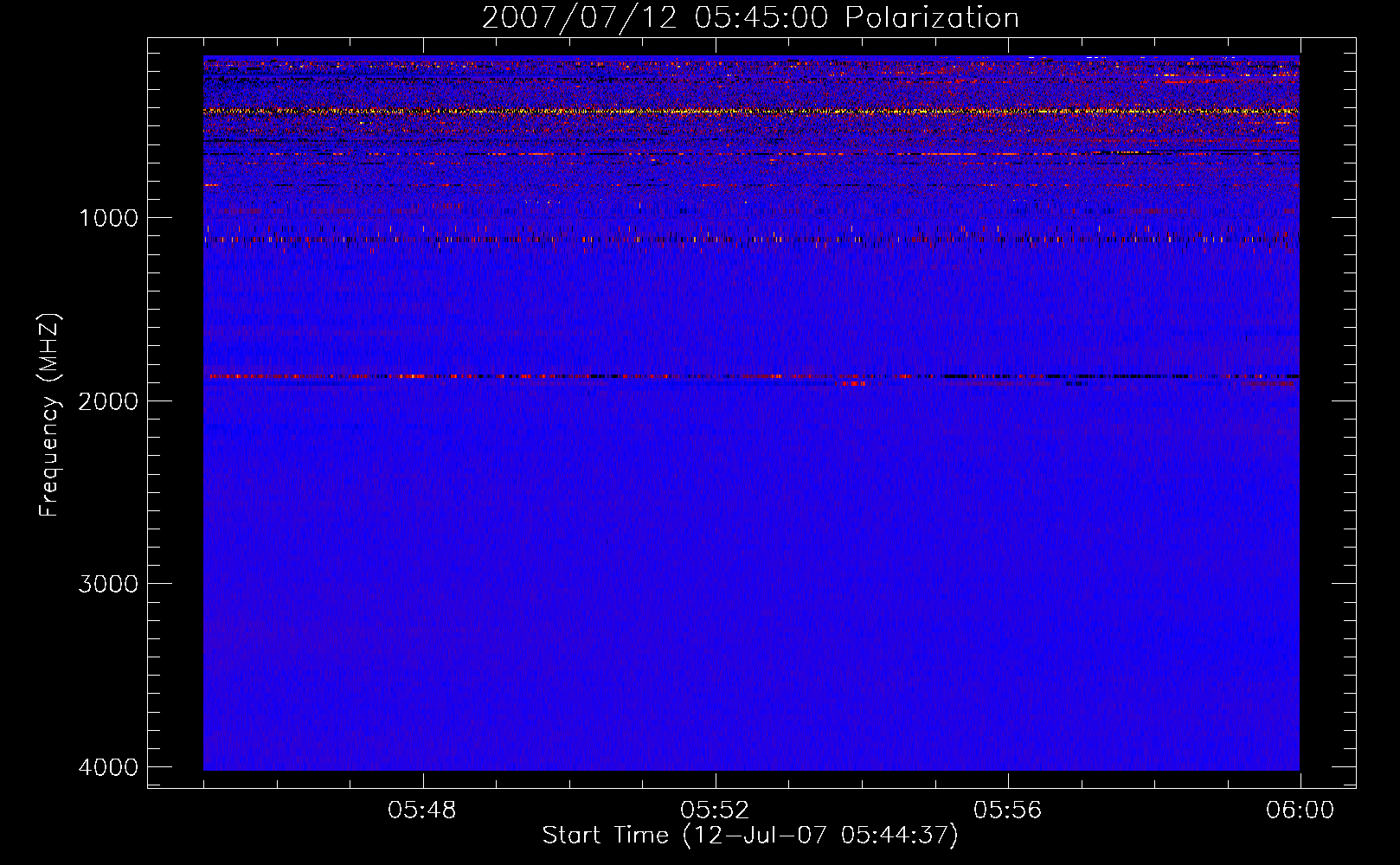Click the 06:00 time tick label

[x=1300, y=811]
